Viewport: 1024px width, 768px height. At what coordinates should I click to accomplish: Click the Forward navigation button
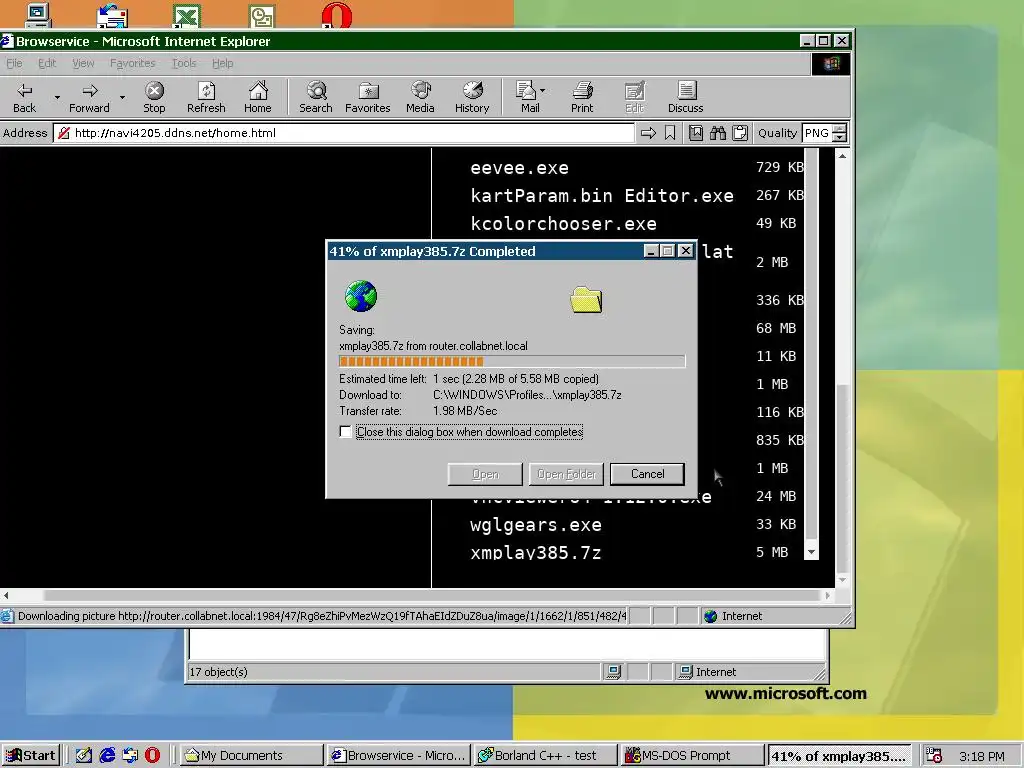pyautogui.click(x=89, y=98)
